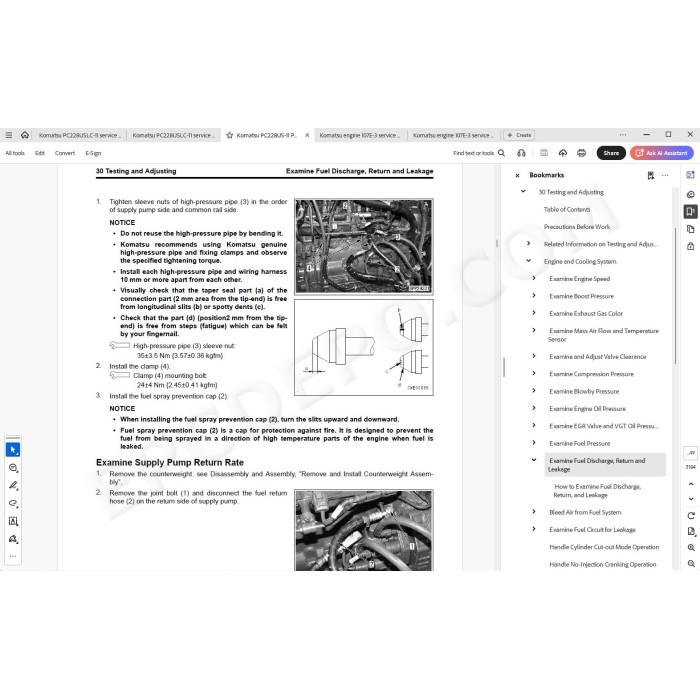The image size is (700, 700).
Task: Star the current Komatsu PC228US tab
Action: pos(229,135)
